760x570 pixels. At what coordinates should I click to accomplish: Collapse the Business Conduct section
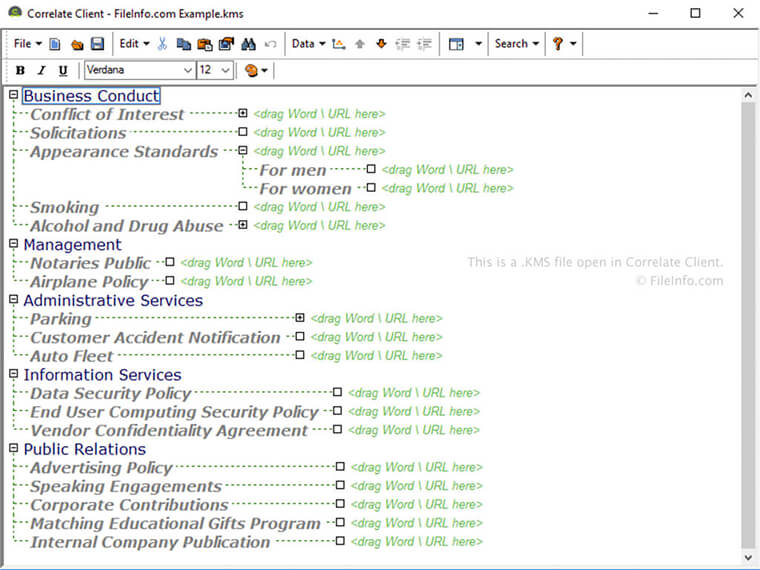[13, 95]
